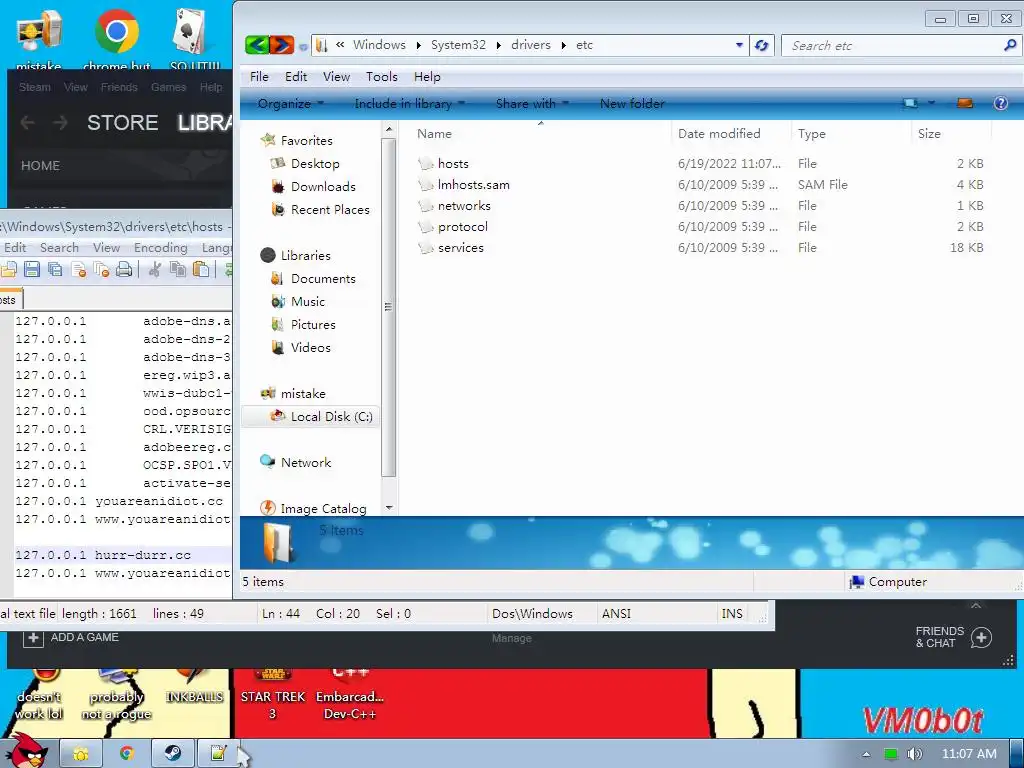Image resolution: width=1024 pixels, height=768 pixels.
Task: Click the Notepad++ Close All icon
Action: click(101, 269)
